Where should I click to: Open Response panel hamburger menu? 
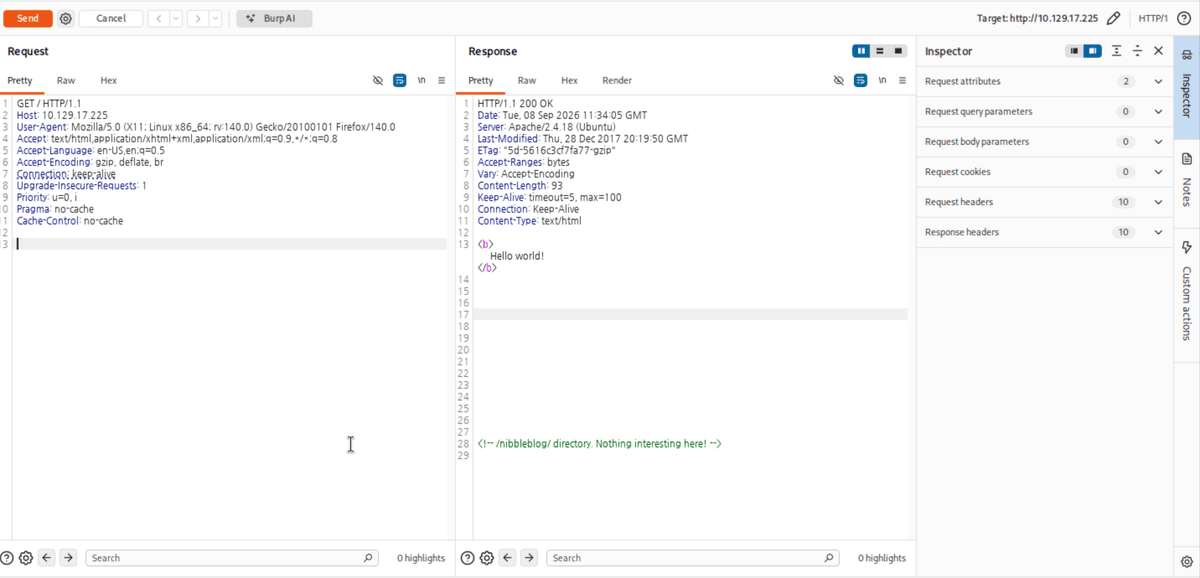tap(902, 80)
